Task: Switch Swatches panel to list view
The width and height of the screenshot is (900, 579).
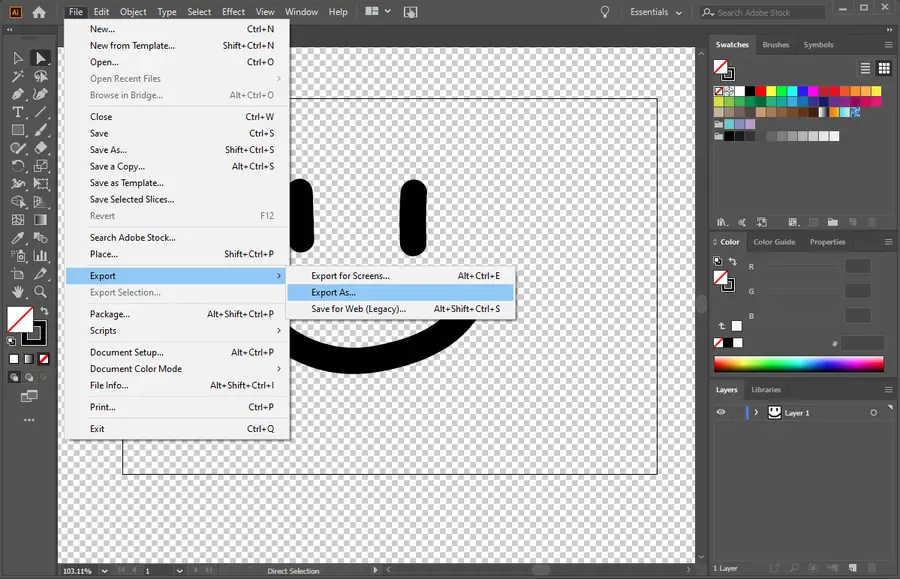Action: tap(866, 68)
